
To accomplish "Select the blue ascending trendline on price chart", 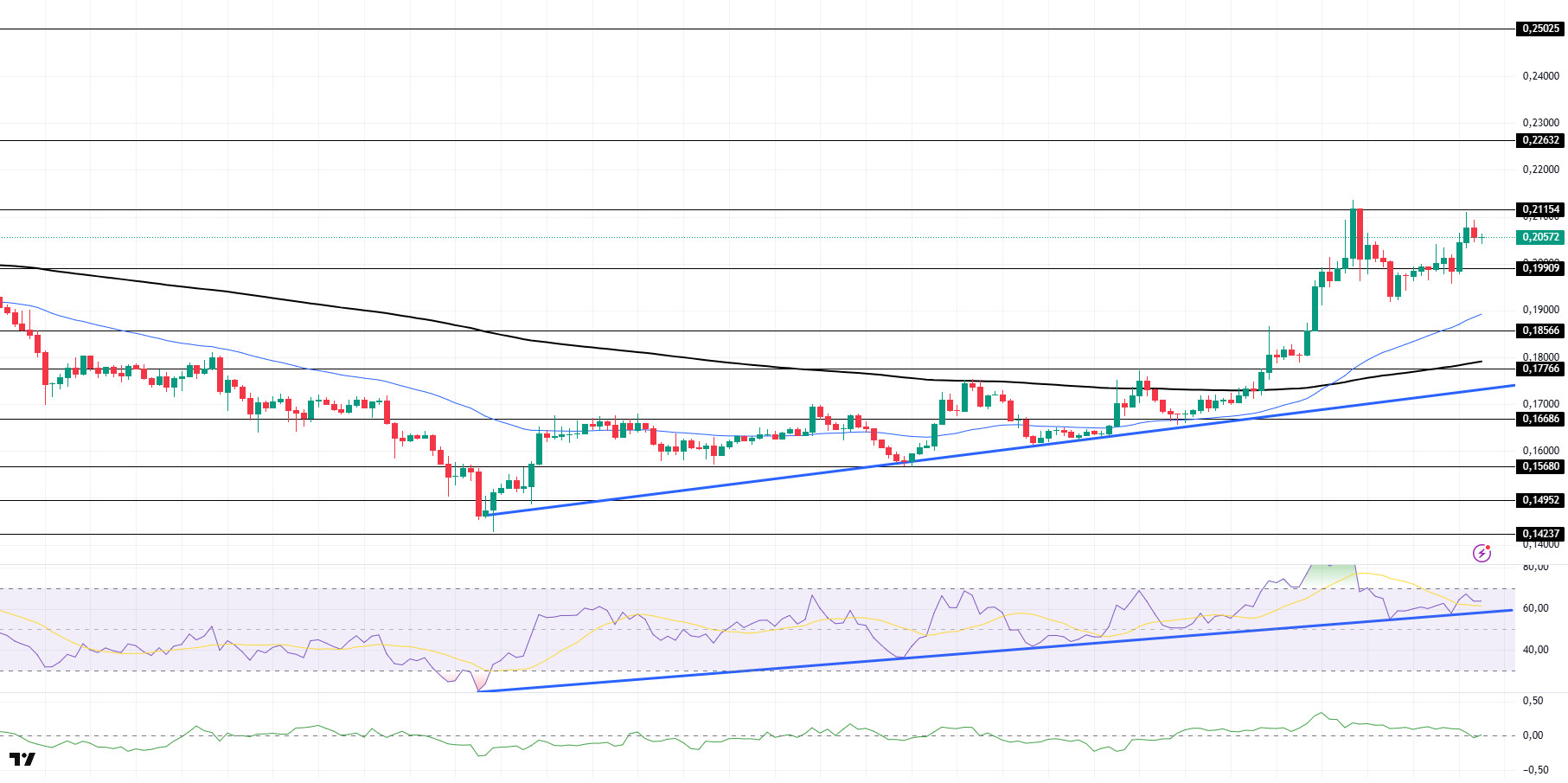I will 1003,450.
